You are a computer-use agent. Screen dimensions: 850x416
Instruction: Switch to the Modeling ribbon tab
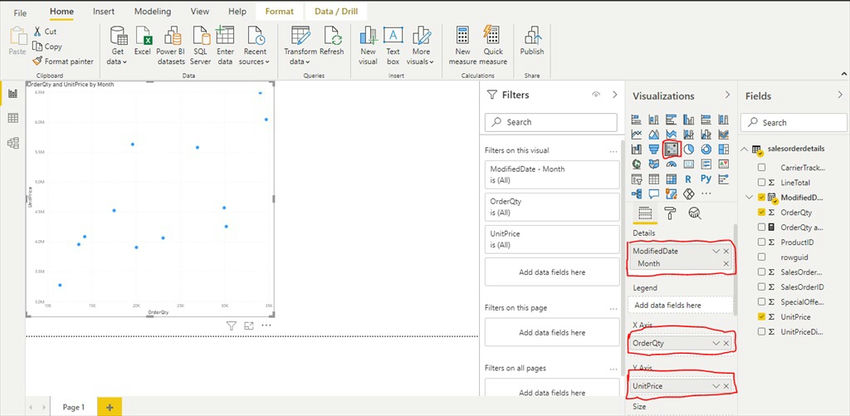click(x=152, y=11)
